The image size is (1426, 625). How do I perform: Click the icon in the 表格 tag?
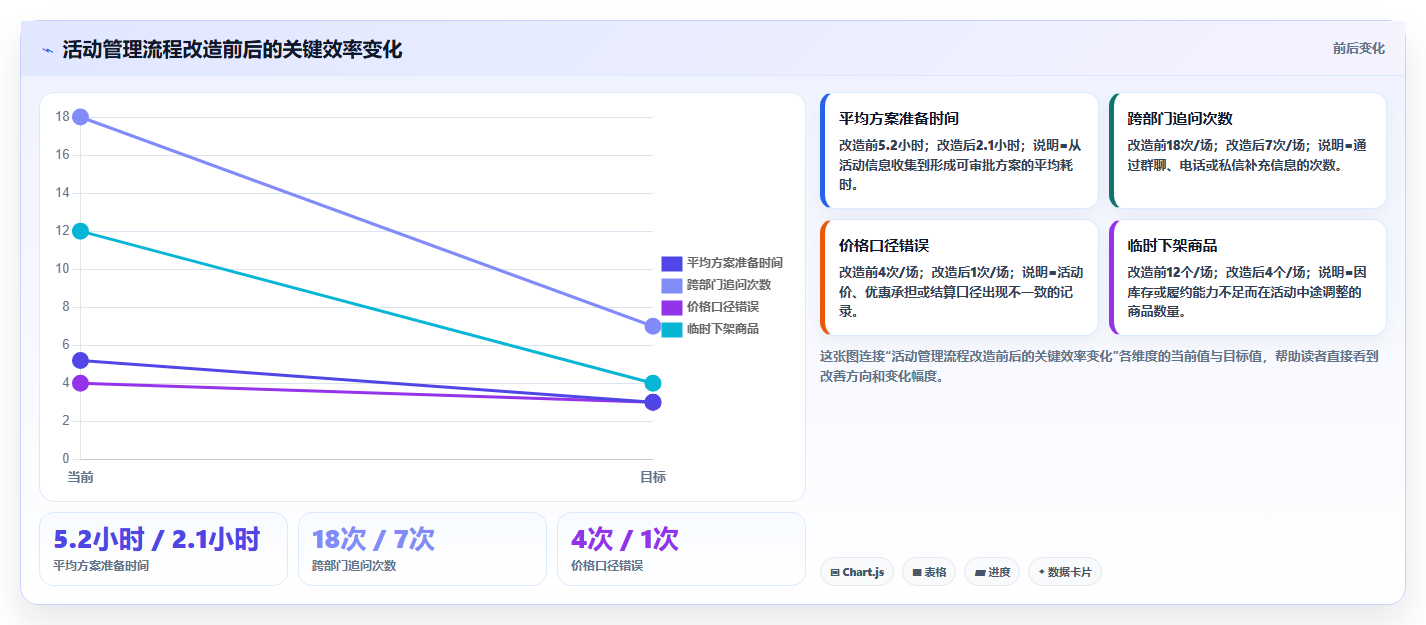[x=916, y=573]
